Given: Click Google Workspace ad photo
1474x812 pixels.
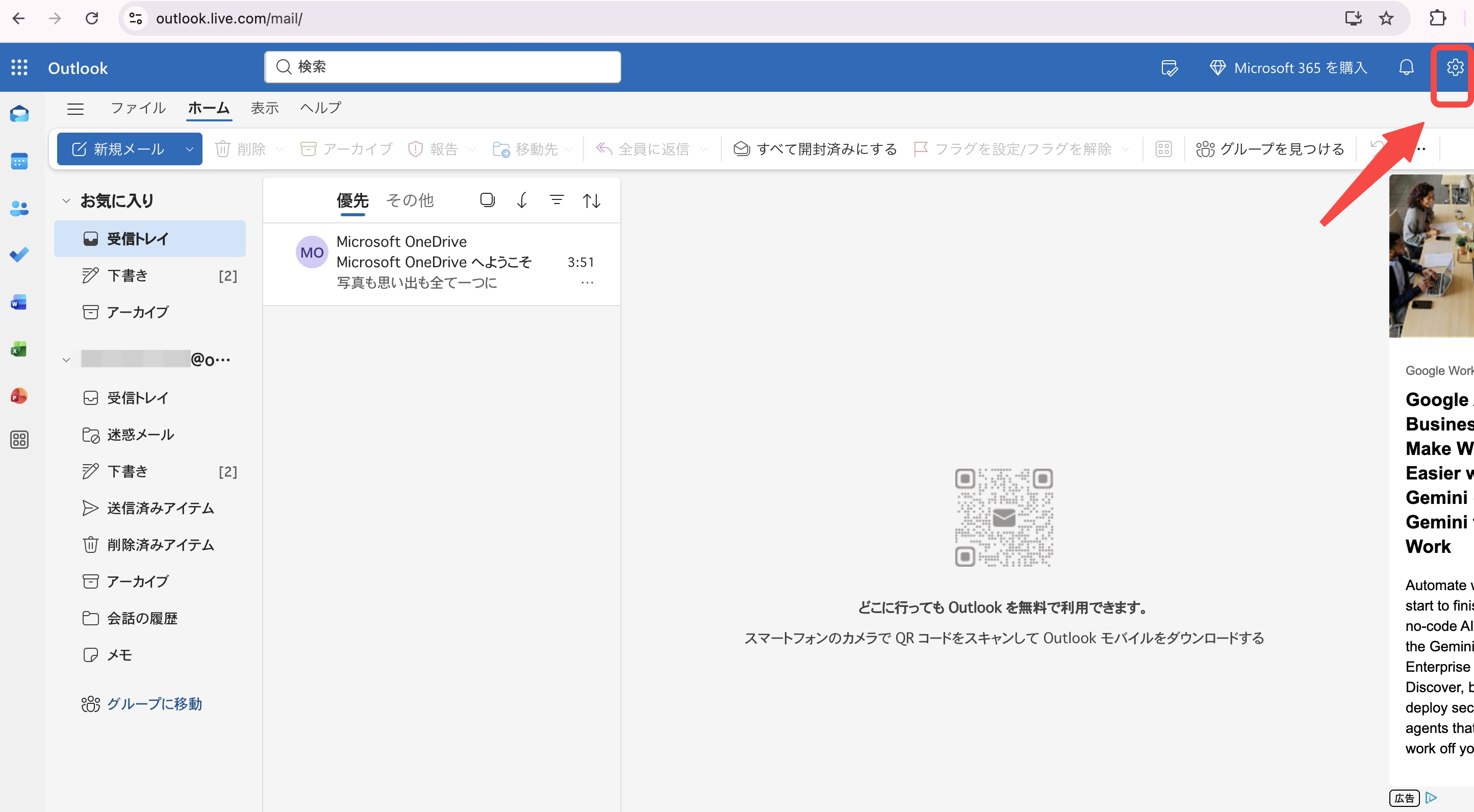Looking at the screenshot, I should (1431, 256).
